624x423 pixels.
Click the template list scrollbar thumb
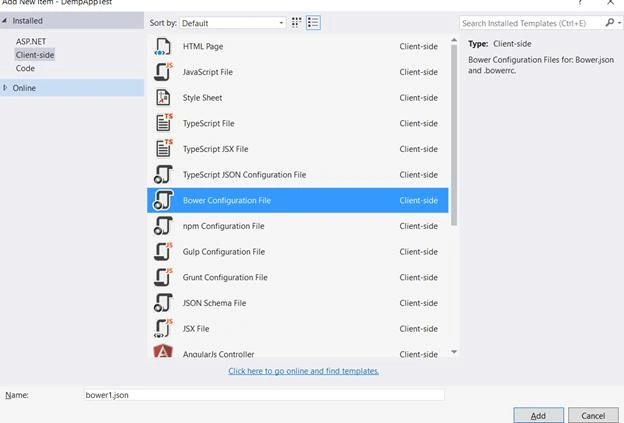(x=454, y=135)
